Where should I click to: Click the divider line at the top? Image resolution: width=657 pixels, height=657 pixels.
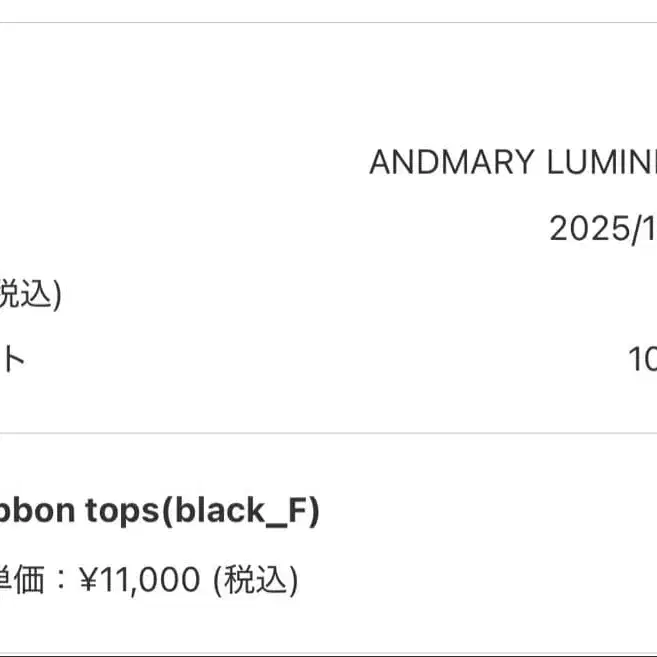coord(328,22)
